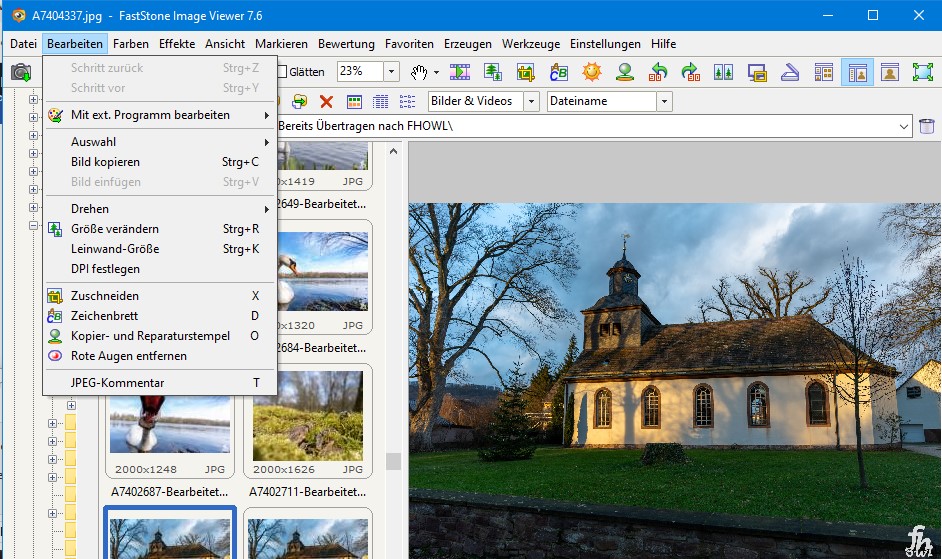Select the moss thumbnail 2000x1626

coord(308,421)
